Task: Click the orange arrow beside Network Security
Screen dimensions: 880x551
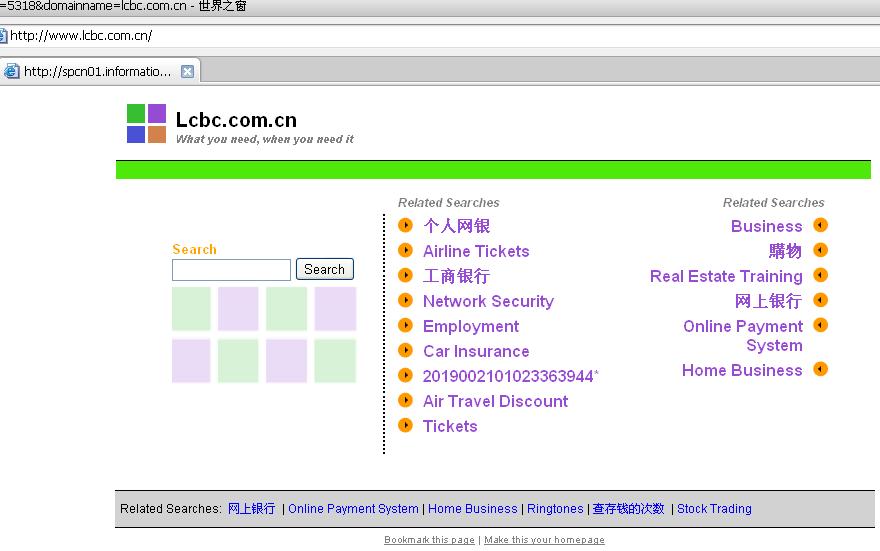Action: tap(405, 300)
